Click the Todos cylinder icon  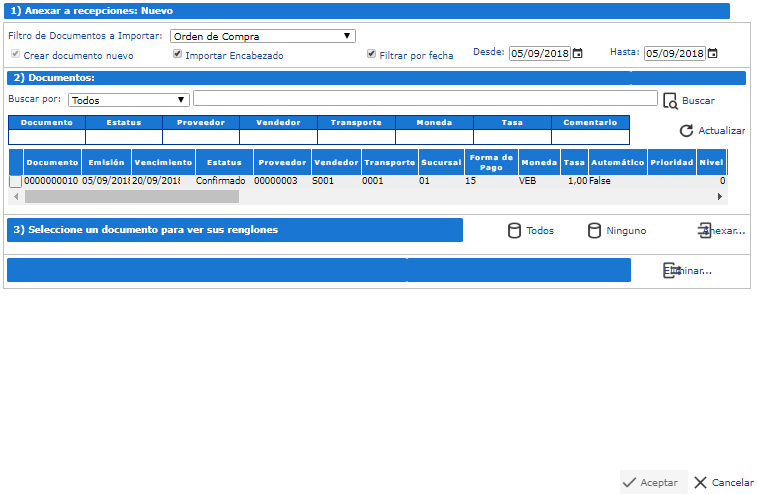pyautogui.click(x=514, y=231)
